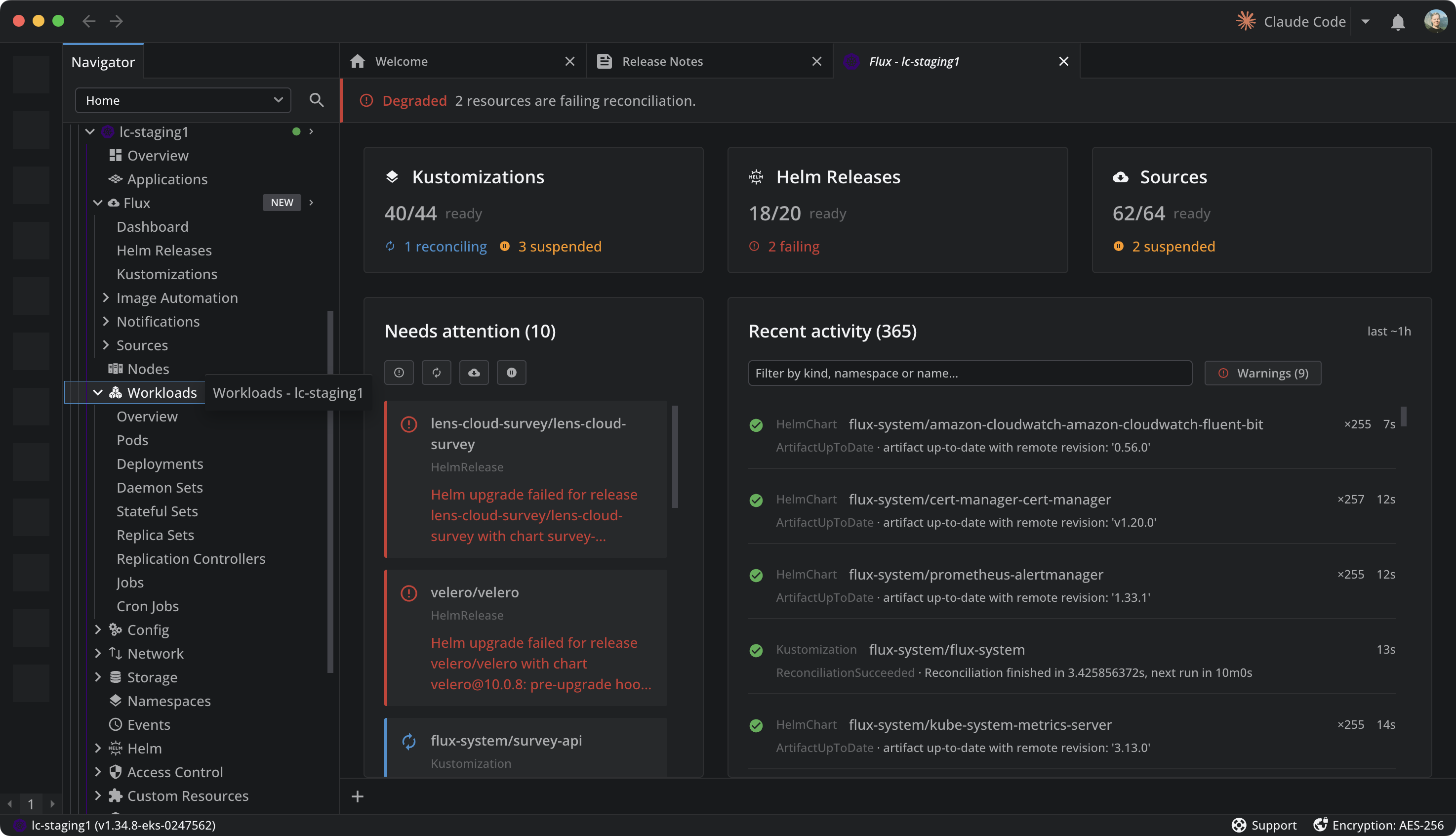Select the Navigator panel tab
The height and width of the screenshot is (836, 1456).
[x=103, y=62]
